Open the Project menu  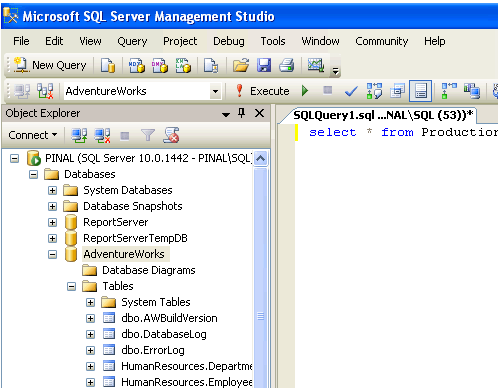[x=180, y=41]
